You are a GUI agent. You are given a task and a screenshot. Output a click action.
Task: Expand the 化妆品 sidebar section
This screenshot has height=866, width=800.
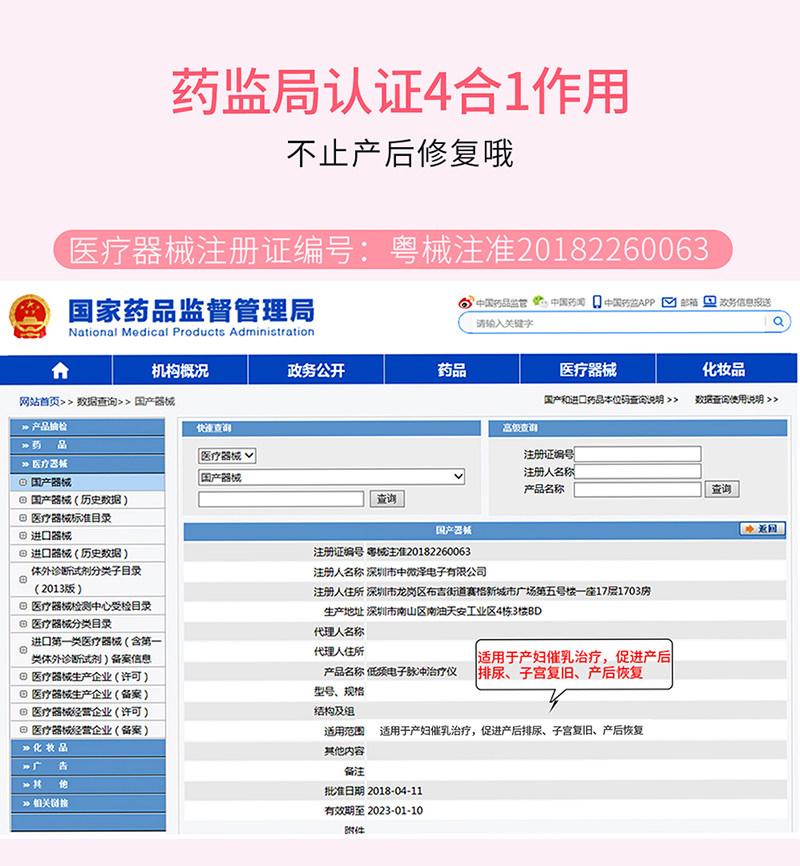coord(88,748)
